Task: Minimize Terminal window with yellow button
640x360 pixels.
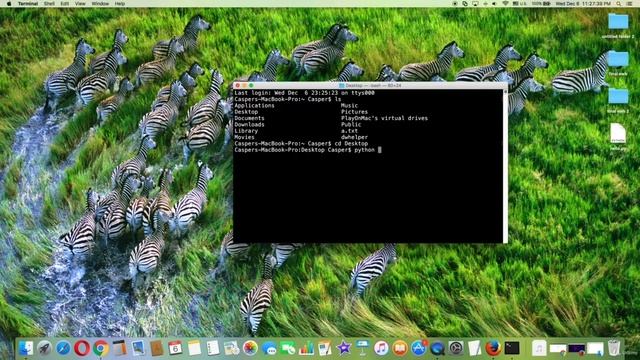Action: tap(244, 85)
